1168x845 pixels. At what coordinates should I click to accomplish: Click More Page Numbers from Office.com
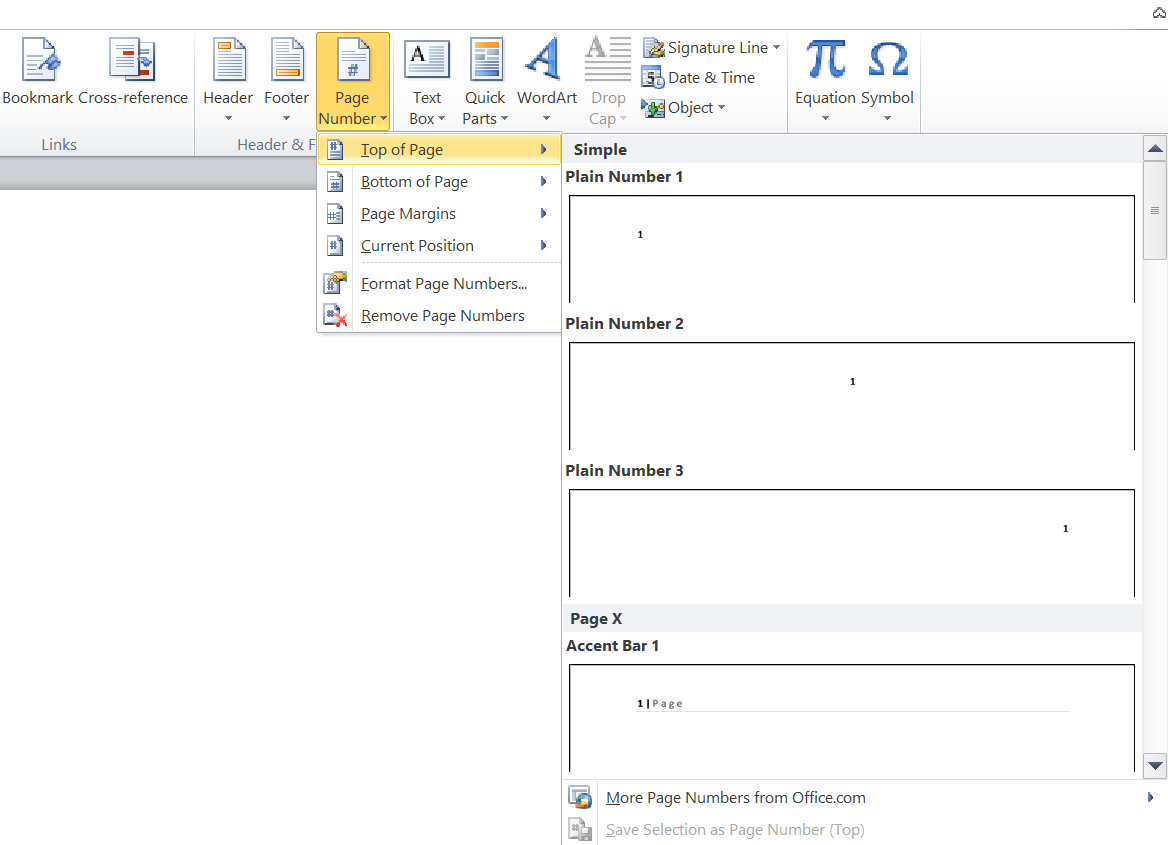735,797
